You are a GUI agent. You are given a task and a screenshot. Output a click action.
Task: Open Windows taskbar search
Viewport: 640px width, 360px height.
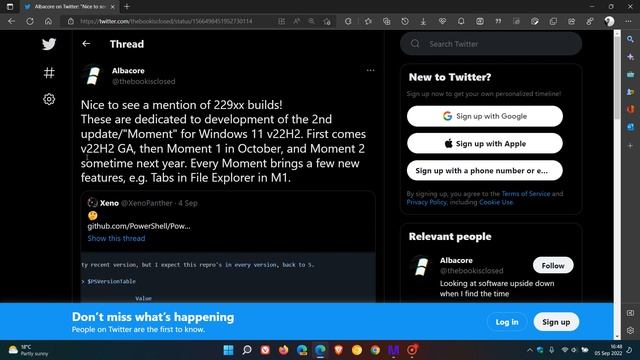pyautogui.click(x=247, y=350)
